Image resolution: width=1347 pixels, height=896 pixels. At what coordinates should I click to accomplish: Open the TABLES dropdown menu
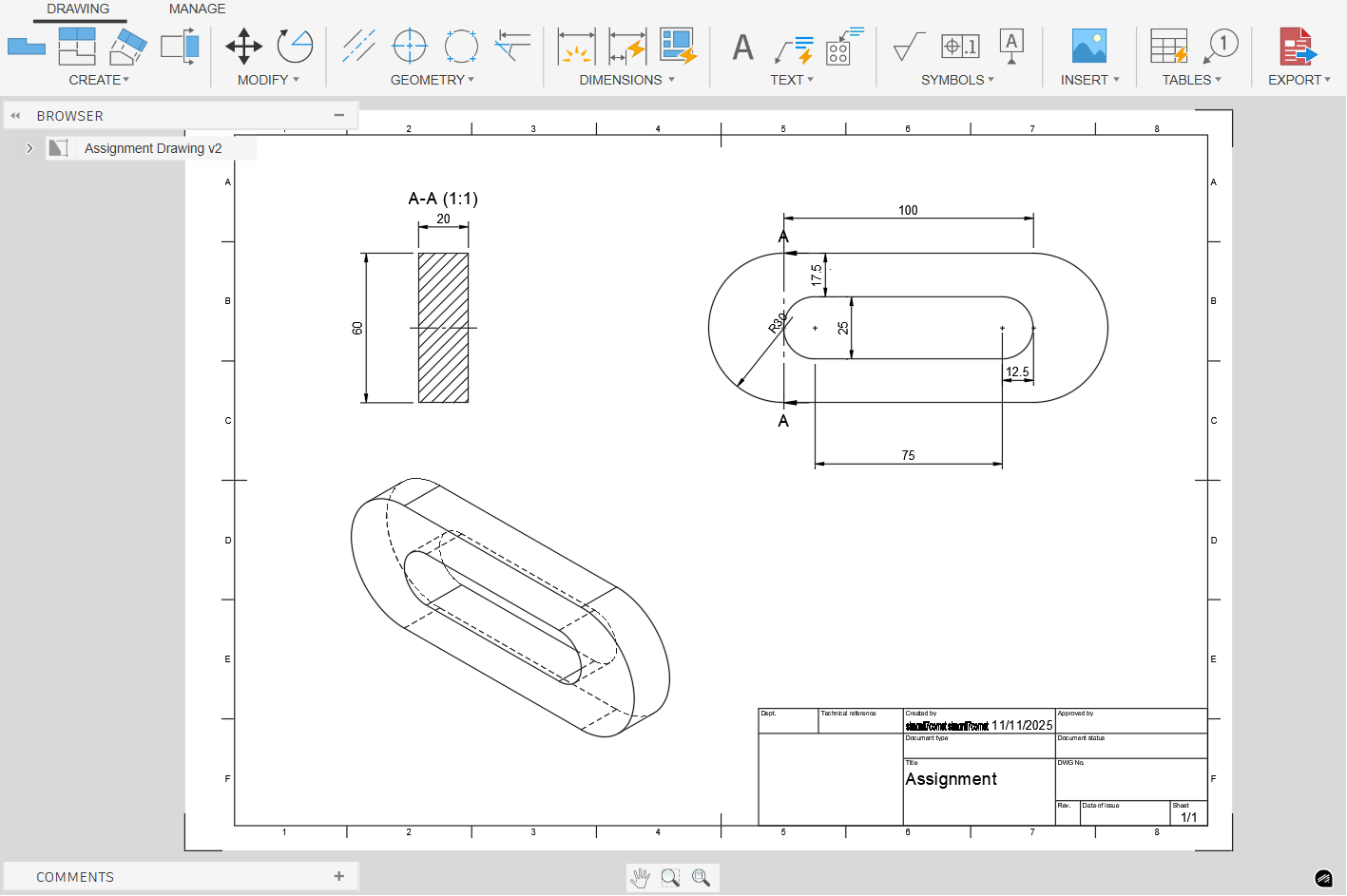[1192, 80]
